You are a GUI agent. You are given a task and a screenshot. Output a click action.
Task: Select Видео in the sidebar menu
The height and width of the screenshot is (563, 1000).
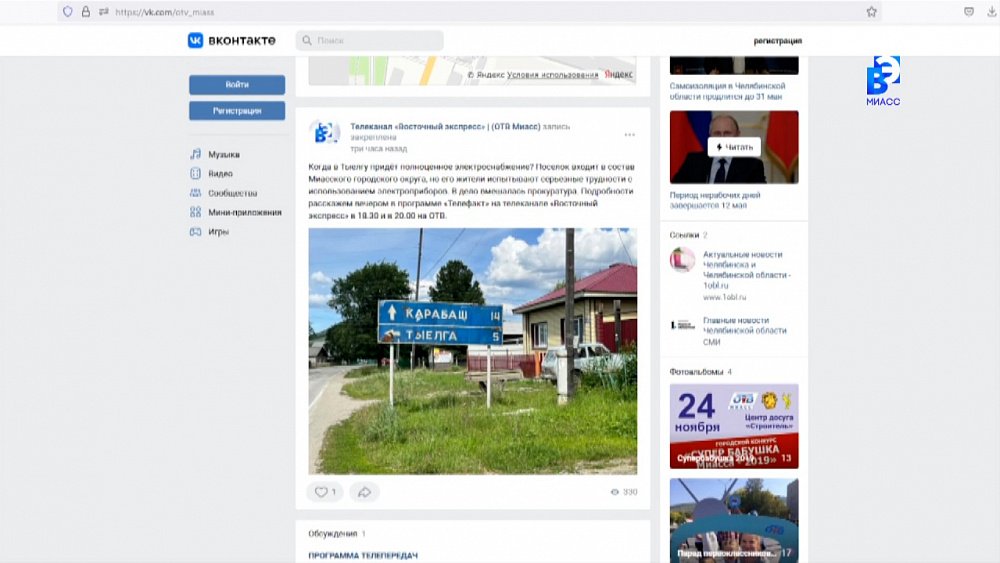220,173
